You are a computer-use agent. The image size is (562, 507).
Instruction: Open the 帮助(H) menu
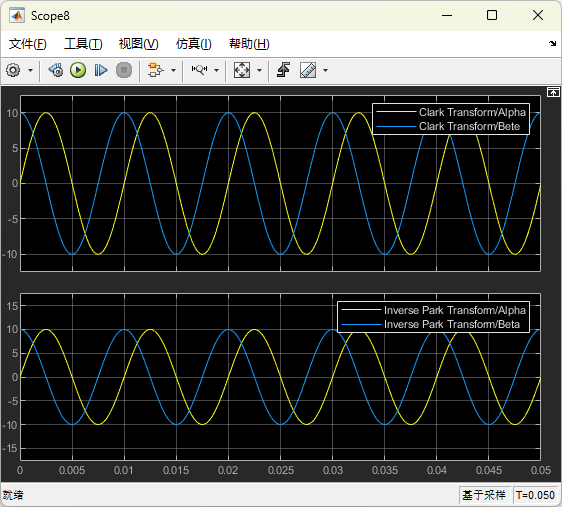249,44
